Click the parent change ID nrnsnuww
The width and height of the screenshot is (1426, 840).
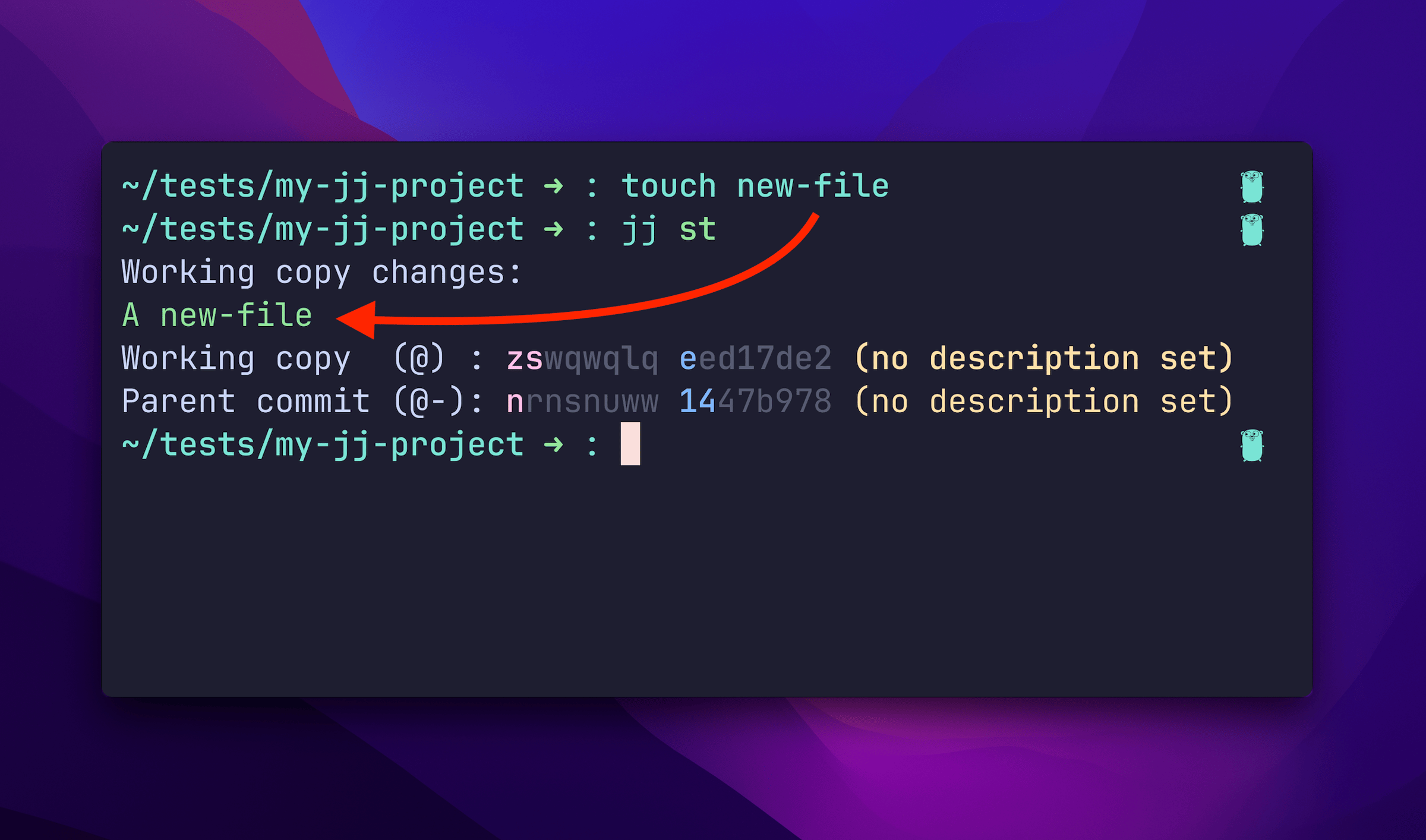tap(582, 402)
